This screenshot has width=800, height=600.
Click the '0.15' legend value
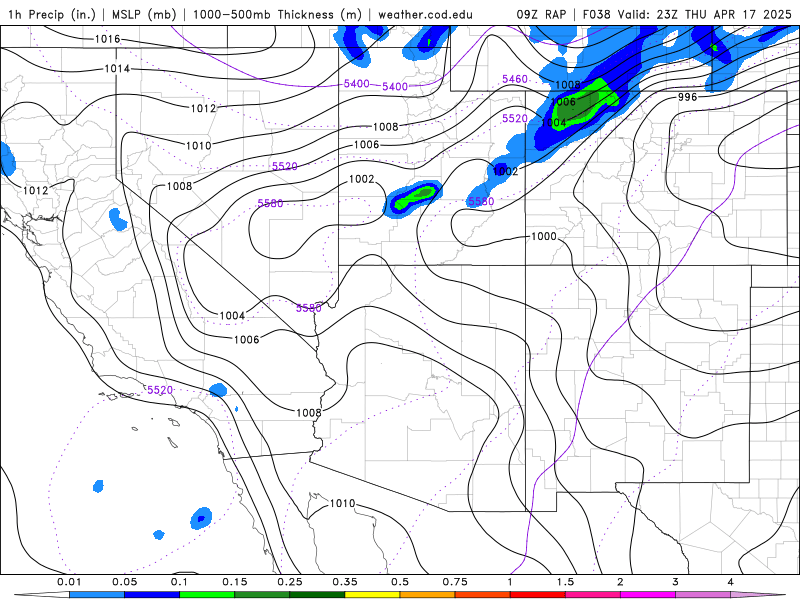235,582
